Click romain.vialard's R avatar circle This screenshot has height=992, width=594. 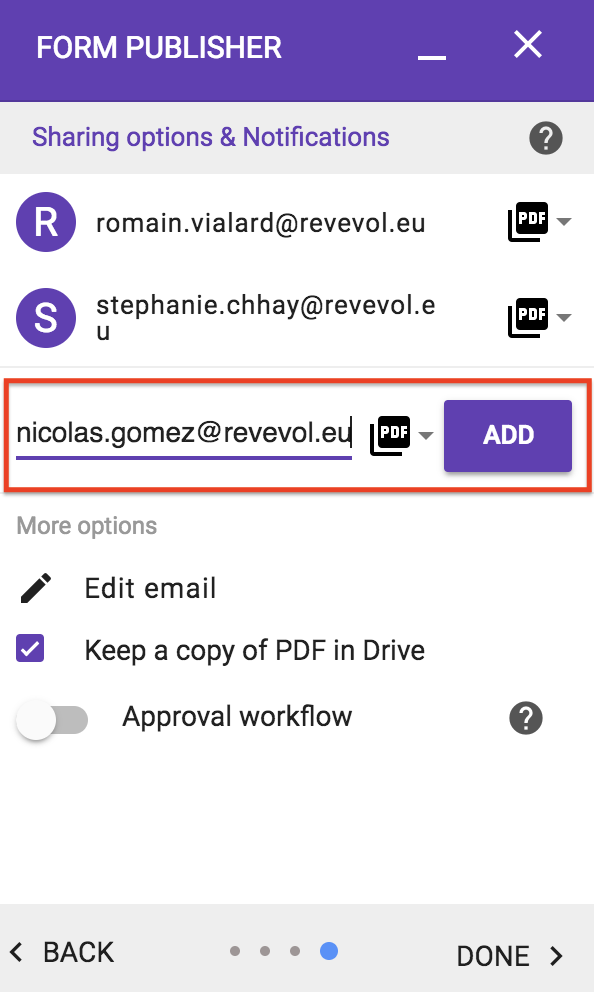tap(46, 222)
